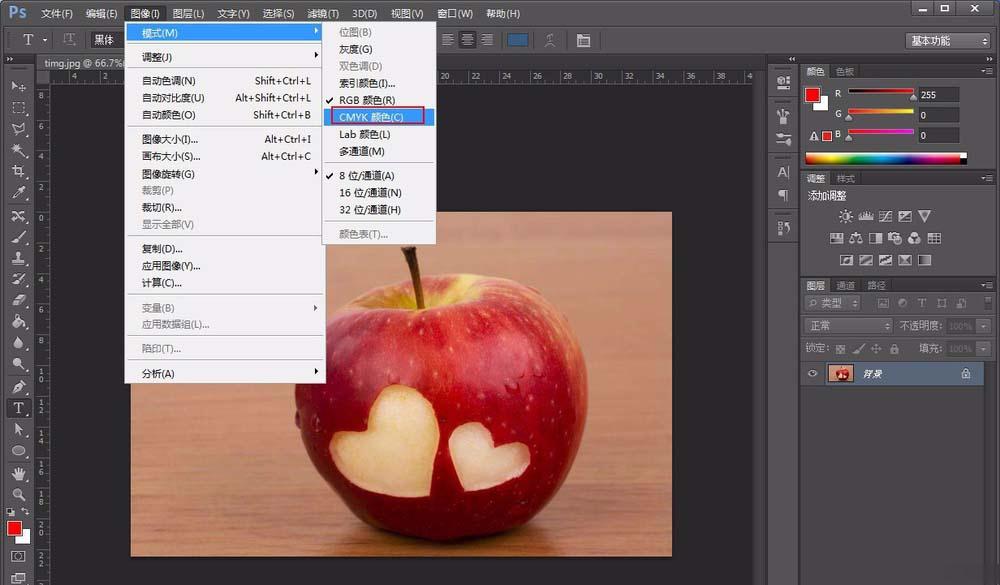Click the Color Balance scales adjustment icon
Image resolution: width=1000 pixels, height=585 pixels.
click(855, 238)
